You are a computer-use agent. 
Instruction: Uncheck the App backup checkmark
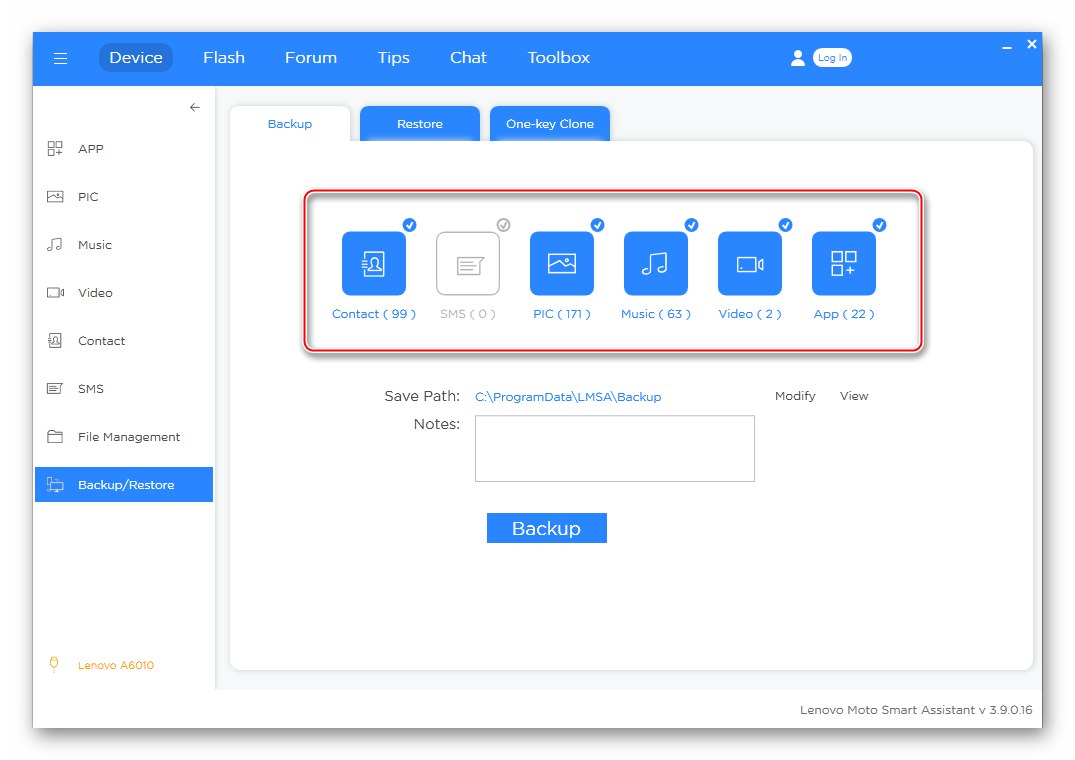(879, 225)
